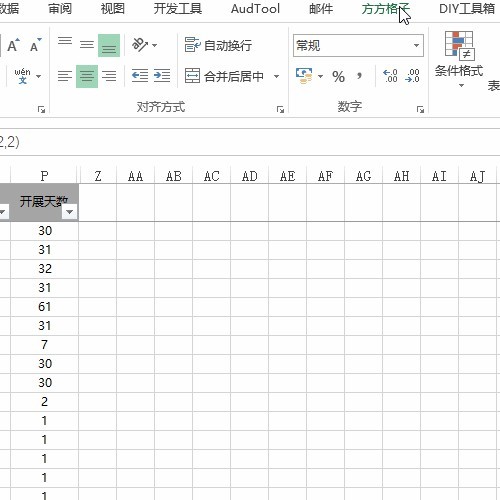Click the increase font size icon
Viewport: 500px width, 500px height.
coord(13,45)
